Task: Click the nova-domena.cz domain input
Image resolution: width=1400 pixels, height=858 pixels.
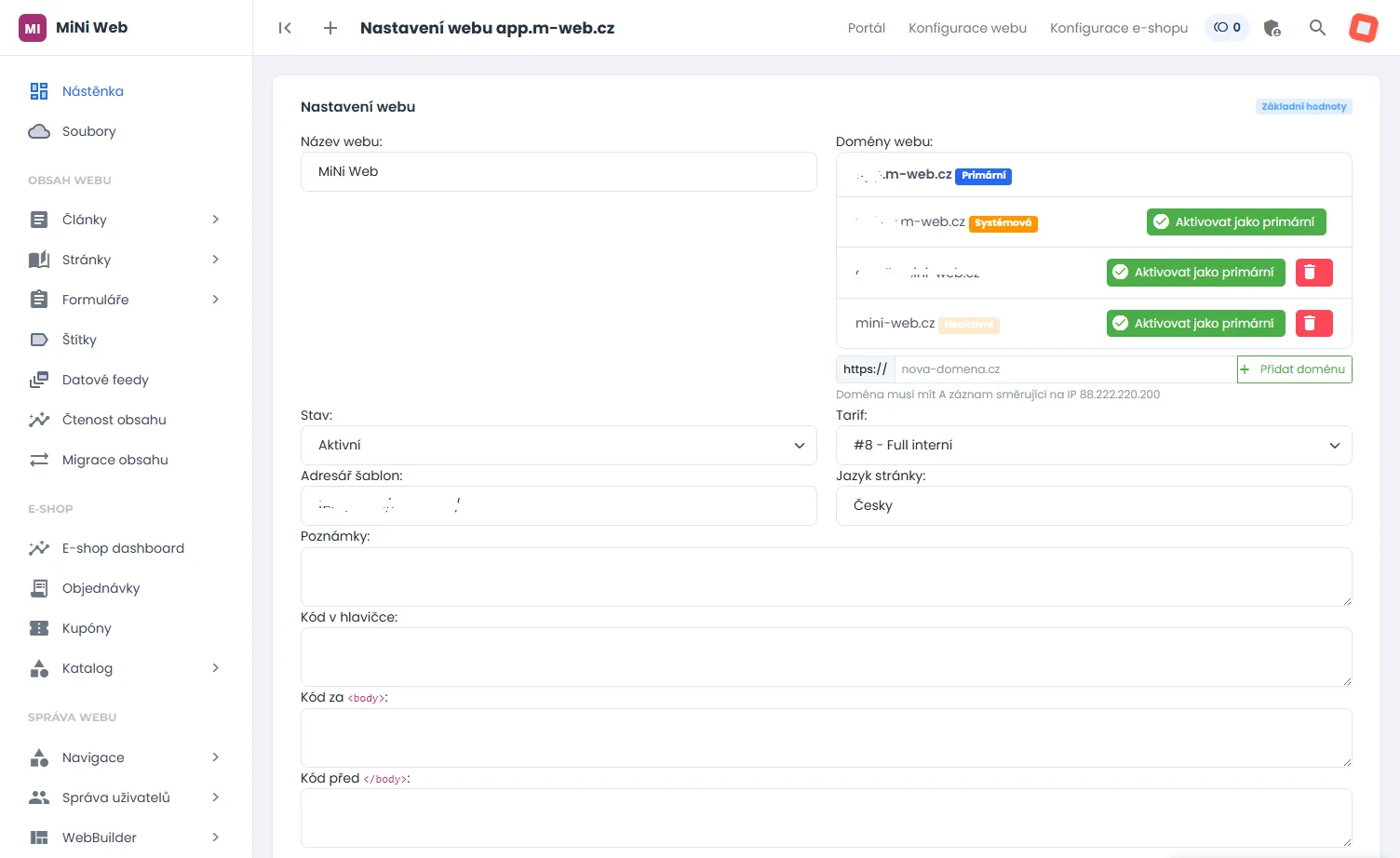Action: [x=1066, y=369]
